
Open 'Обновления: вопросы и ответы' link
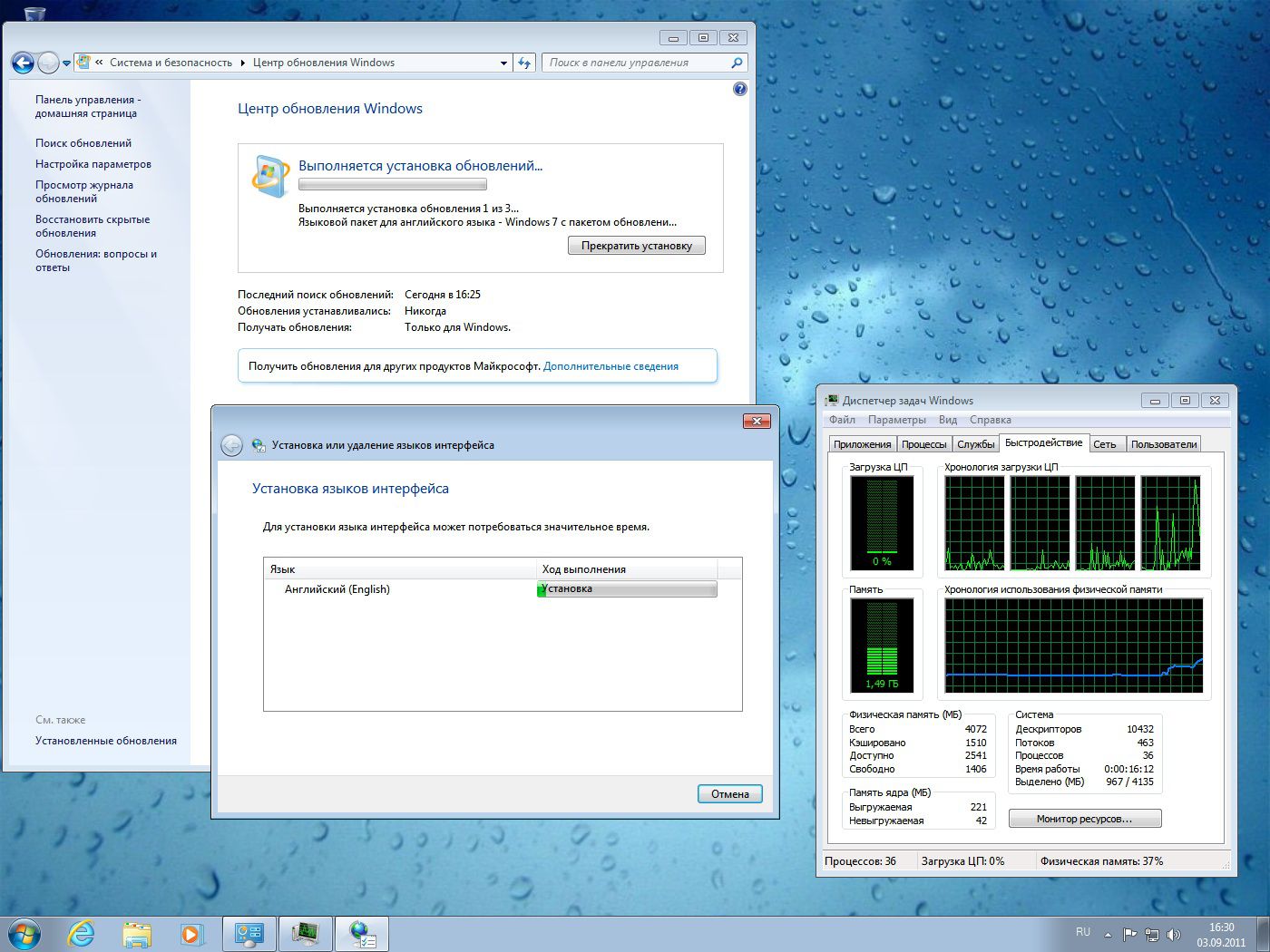[96, 260]
